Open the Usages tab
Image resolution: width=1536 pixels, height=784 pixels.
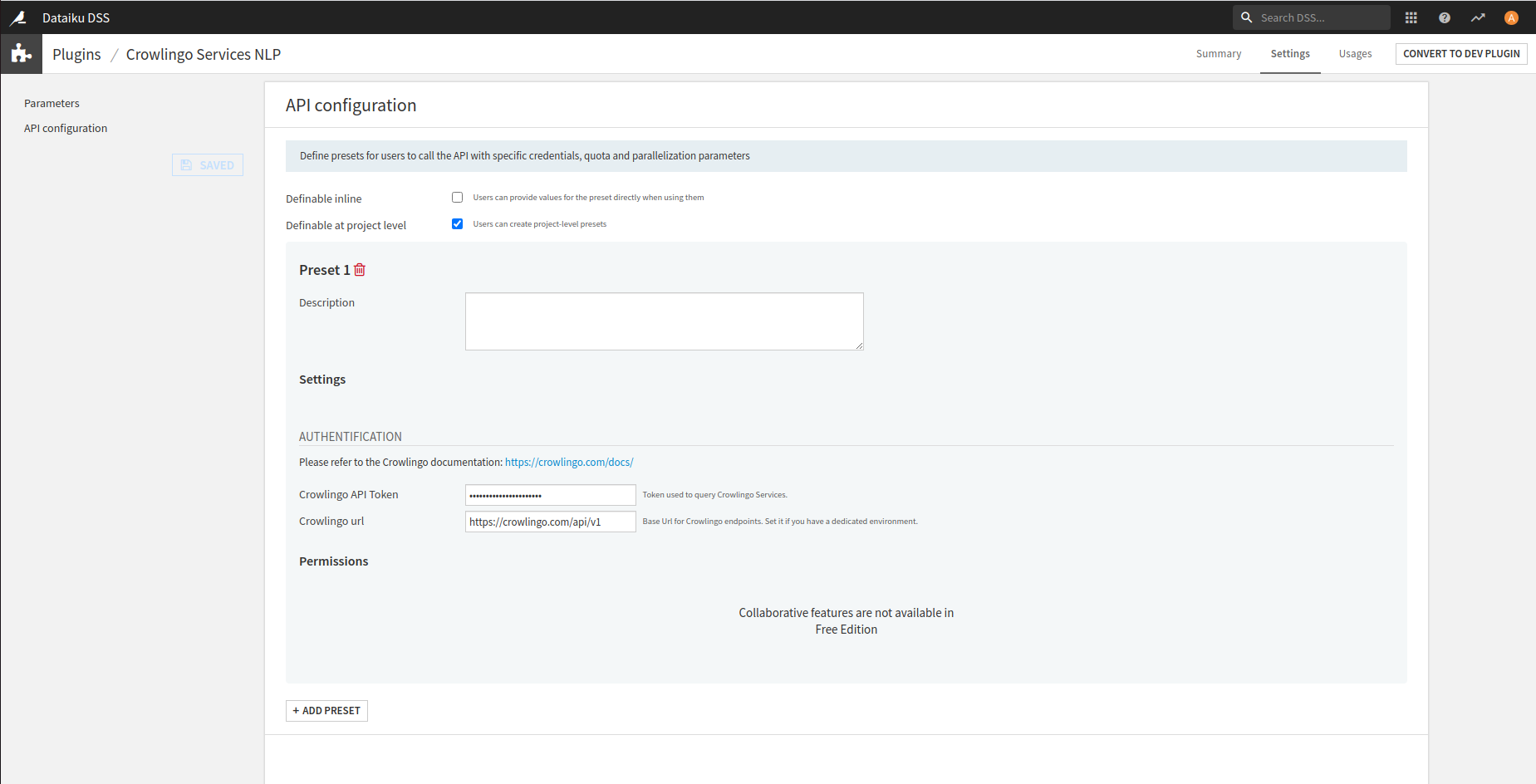(x=1355, y=54)
